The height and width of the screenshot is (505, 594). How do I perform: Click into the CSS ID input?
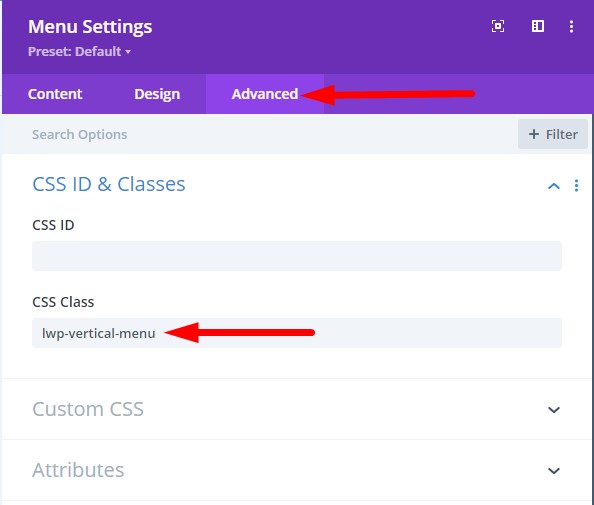pyautogui.click(x=297, y=256)
